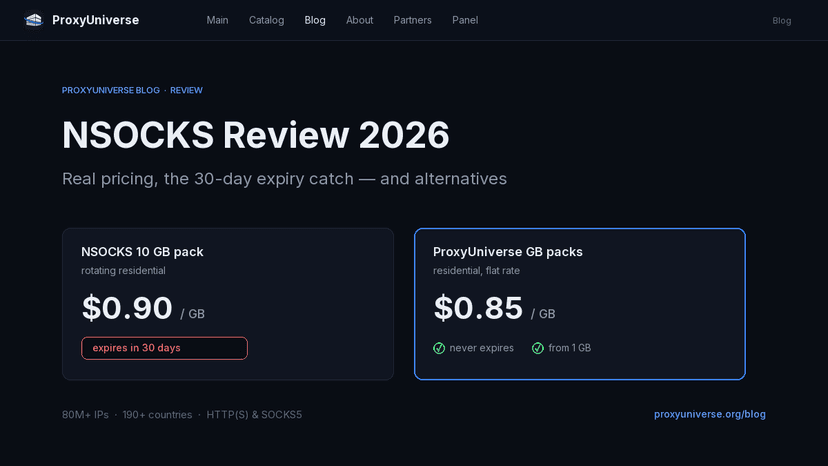Click the HTTP(S) & SOCKS5 text
828x466 pixels.
[x=254, y=415]
